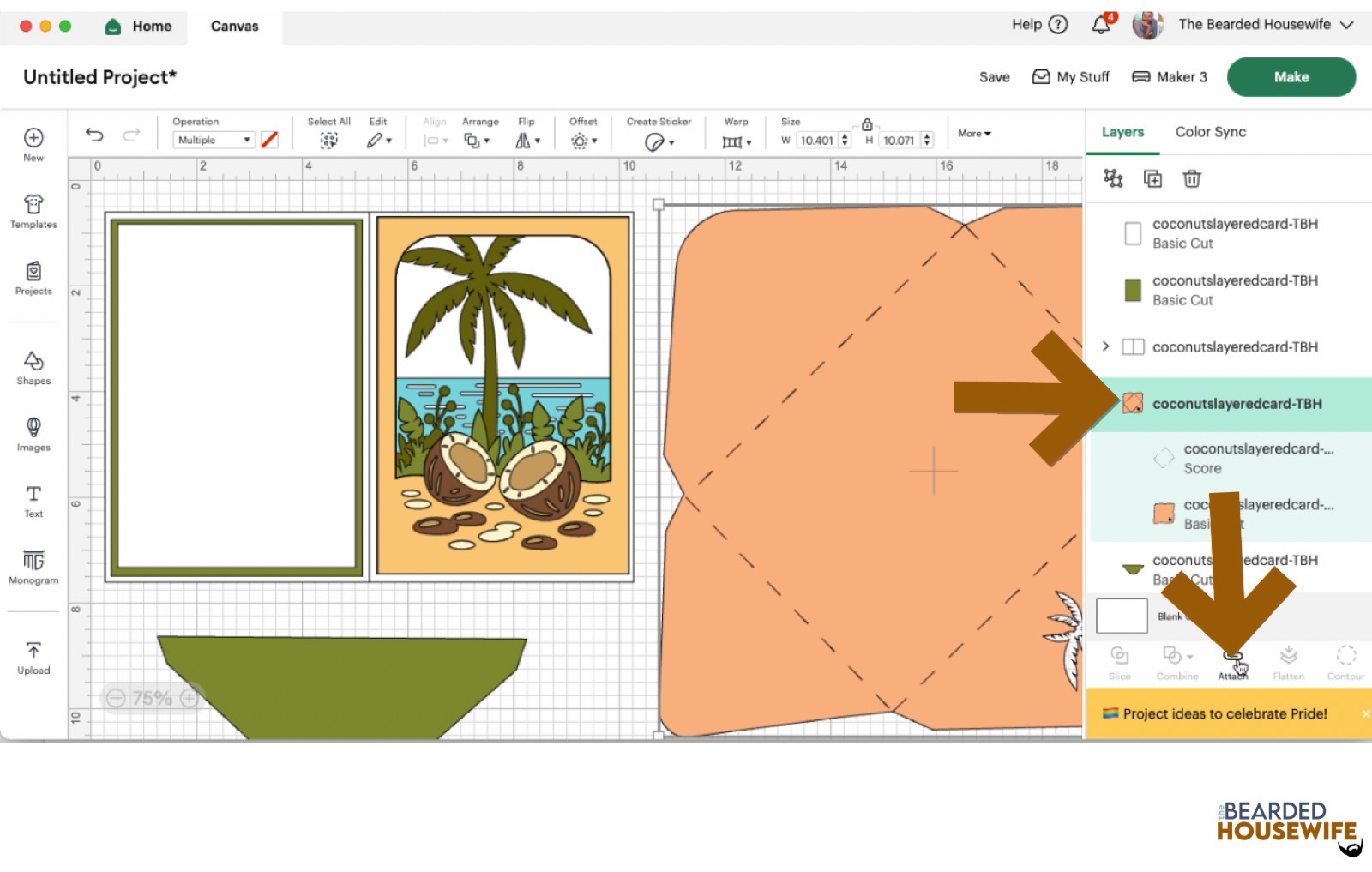Click the green Make button
This screenshot has width=1372, height=872.
[x=1291, y=76]
